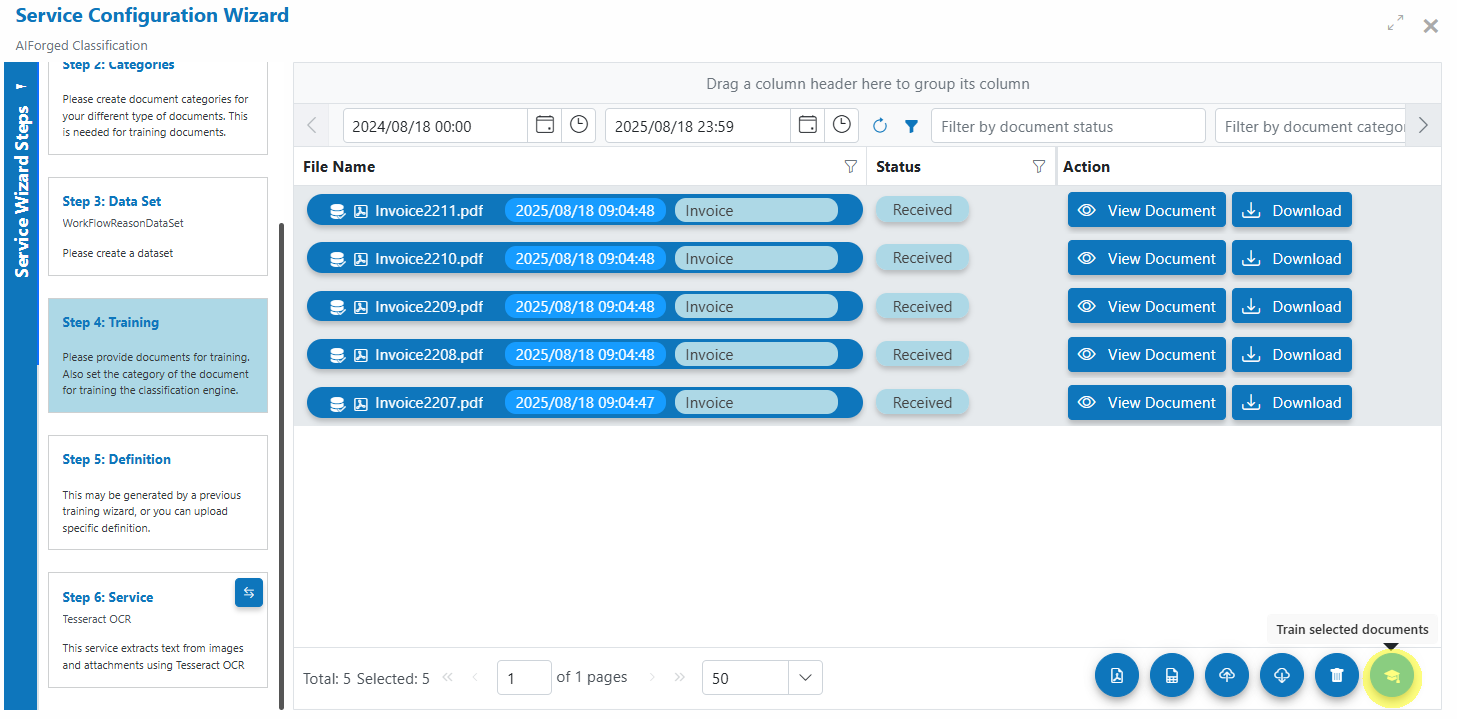Open the Filter by document status box
This screenshot has width=1457, height=719.
pos(1068,126)
